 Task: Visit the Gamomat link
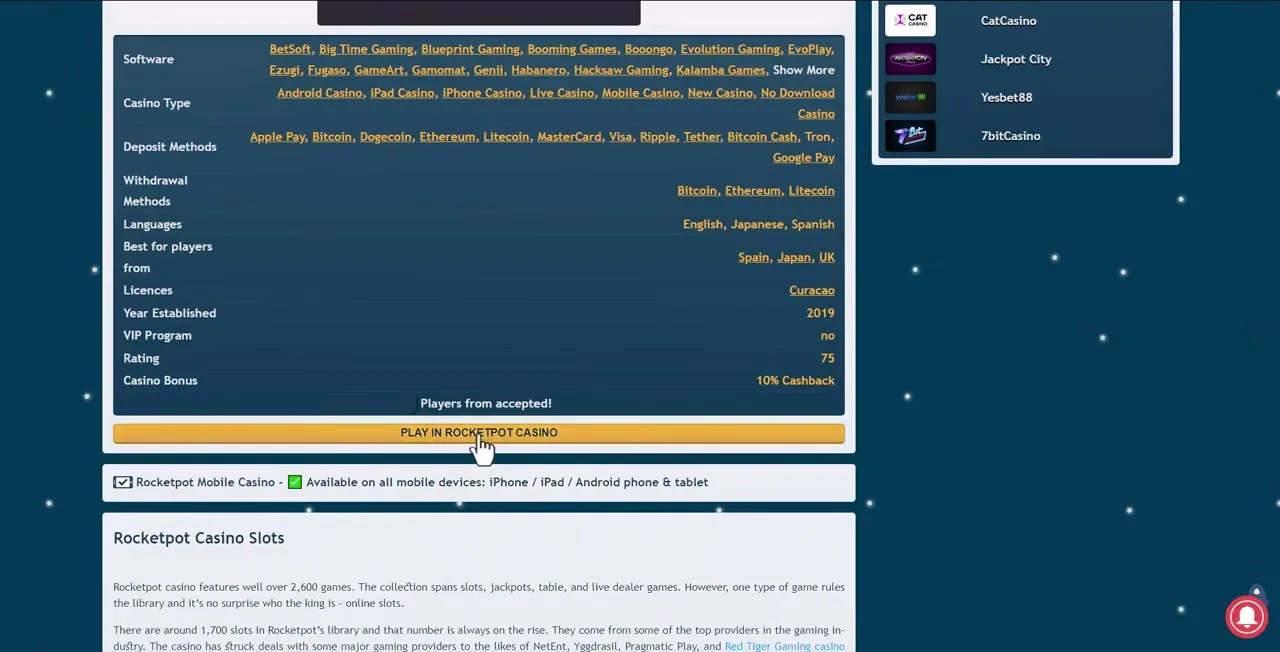(438, 70)
